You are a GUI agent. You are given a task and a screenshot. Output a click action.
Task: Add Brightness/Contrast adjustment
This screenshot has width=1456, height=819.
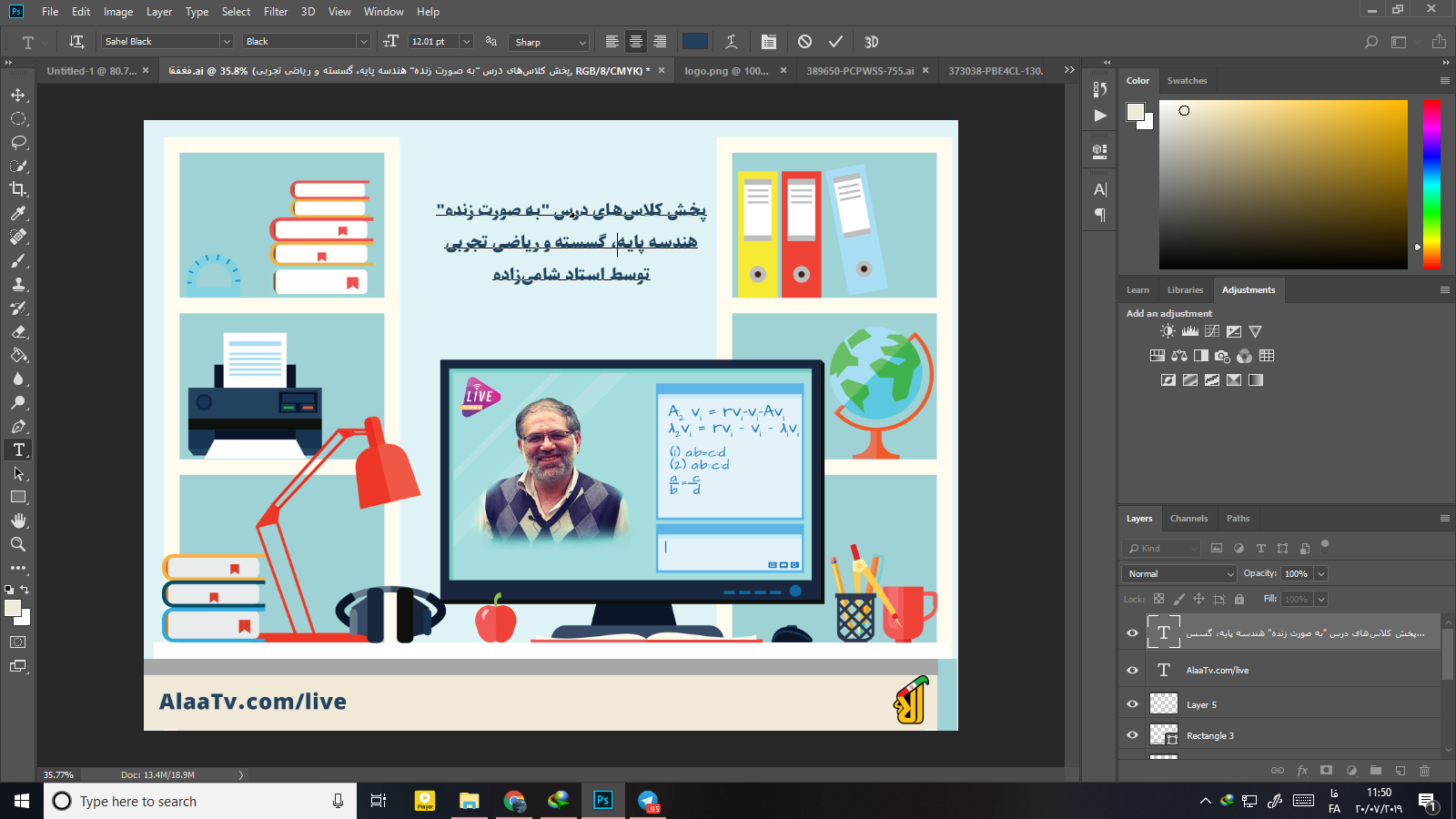pyautogui.click(x=1168, y=331)
